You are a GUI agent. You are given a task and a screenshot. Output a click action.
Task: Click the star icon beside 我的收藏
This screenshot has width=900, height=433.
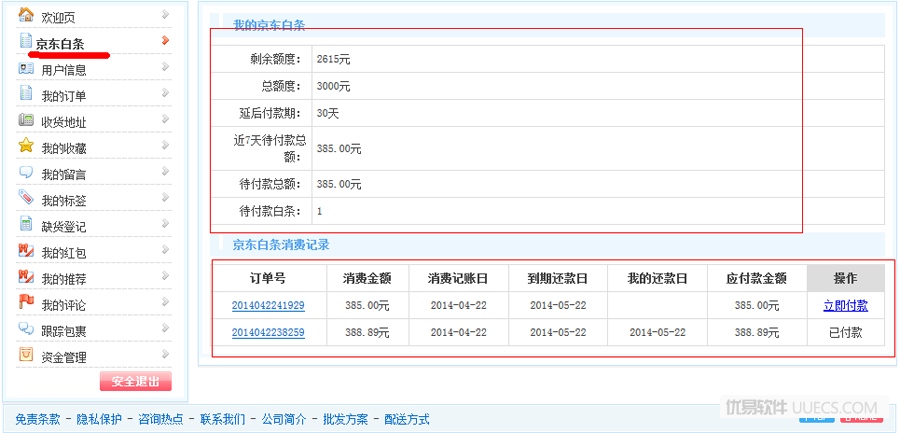click(26, 145)
